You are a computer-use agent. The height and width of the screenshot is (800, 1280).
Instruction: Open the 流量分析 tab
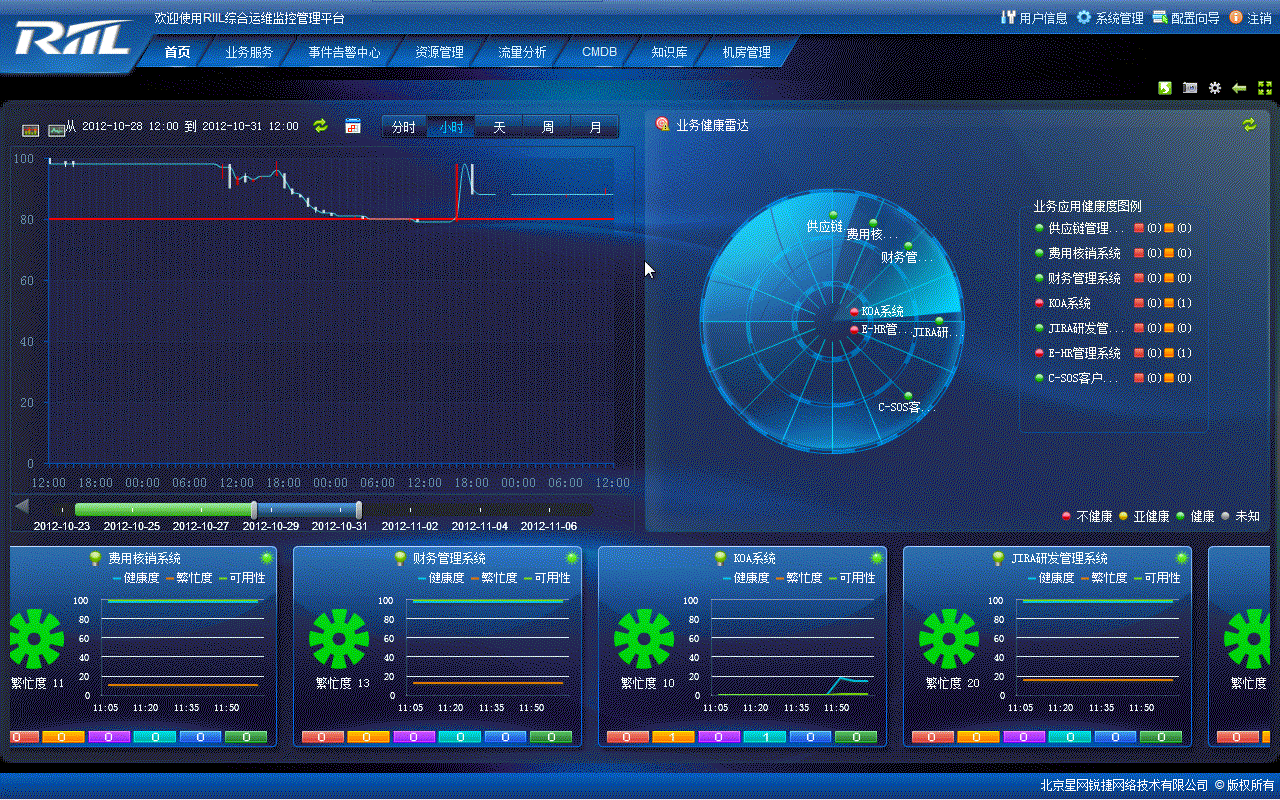(x=523, y=52)
